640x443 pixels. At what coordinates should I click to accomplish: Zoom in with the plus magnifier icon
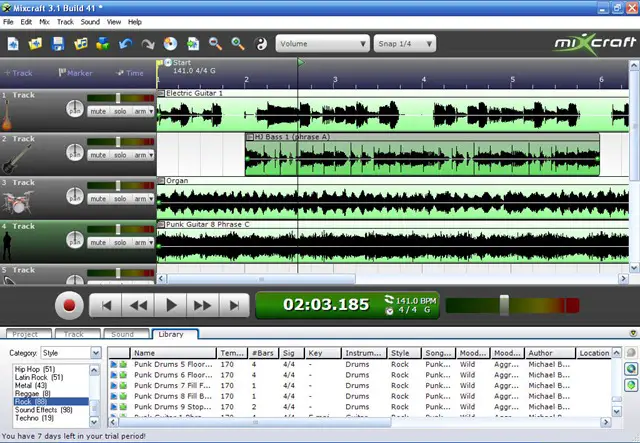[238, 43]
